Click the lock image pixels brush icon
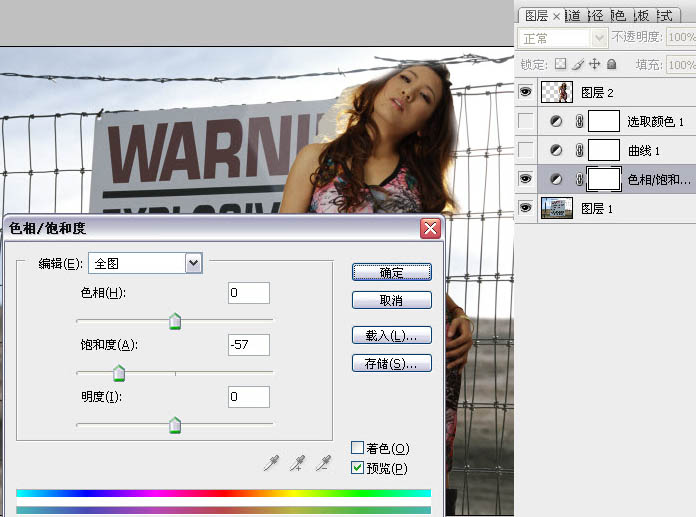 coord(578,64)
